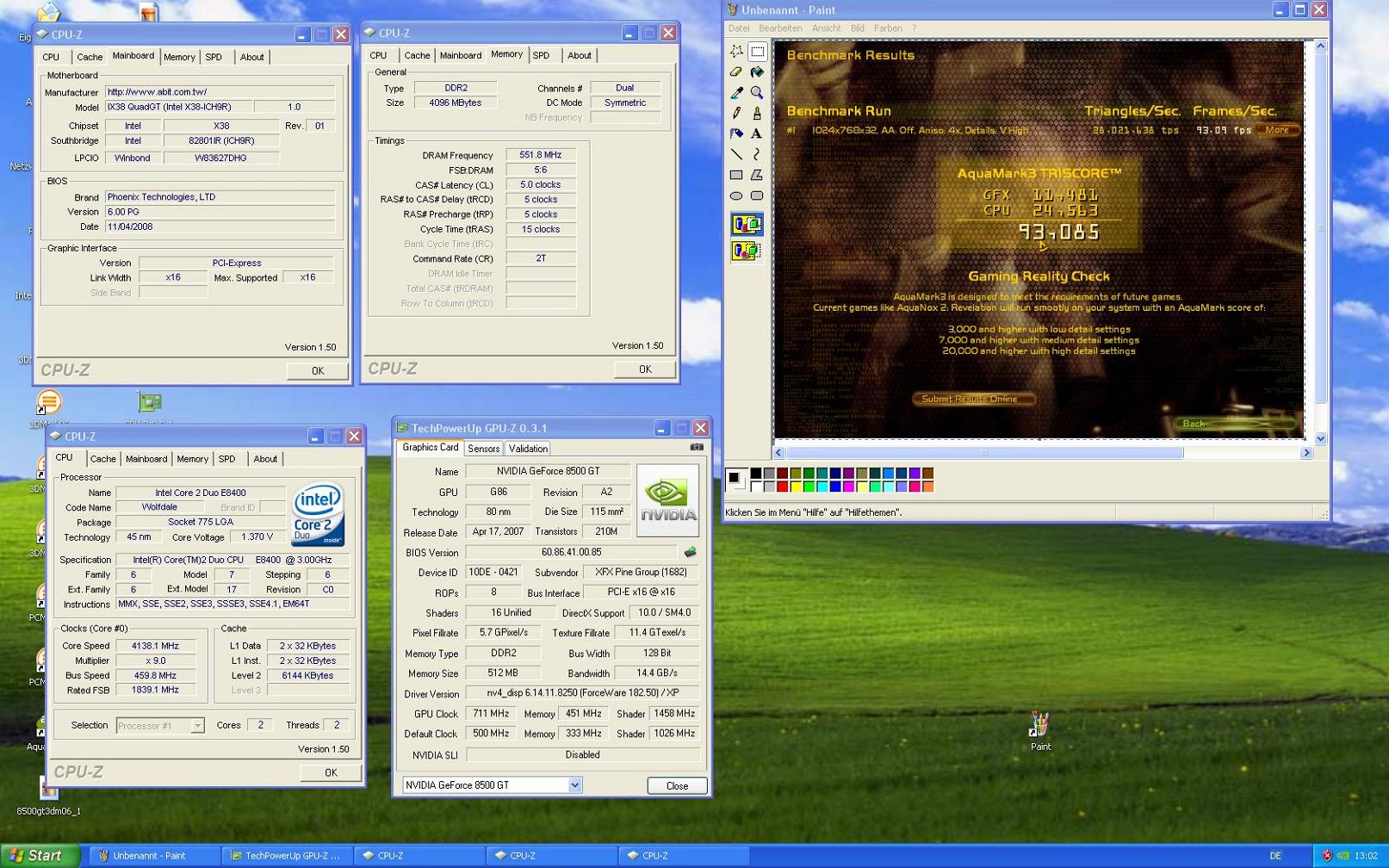This screenshot has width=1389, height=868.
Task: Click the GPU-Z screenshot camera icon
Action: pos(697,447)
